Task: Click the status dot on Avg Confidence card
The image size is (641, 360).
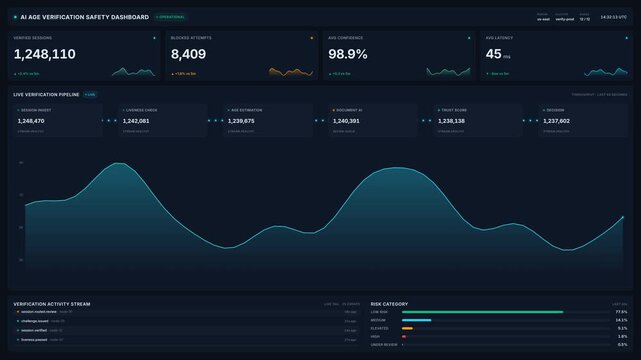Action: tap(469, 38)
